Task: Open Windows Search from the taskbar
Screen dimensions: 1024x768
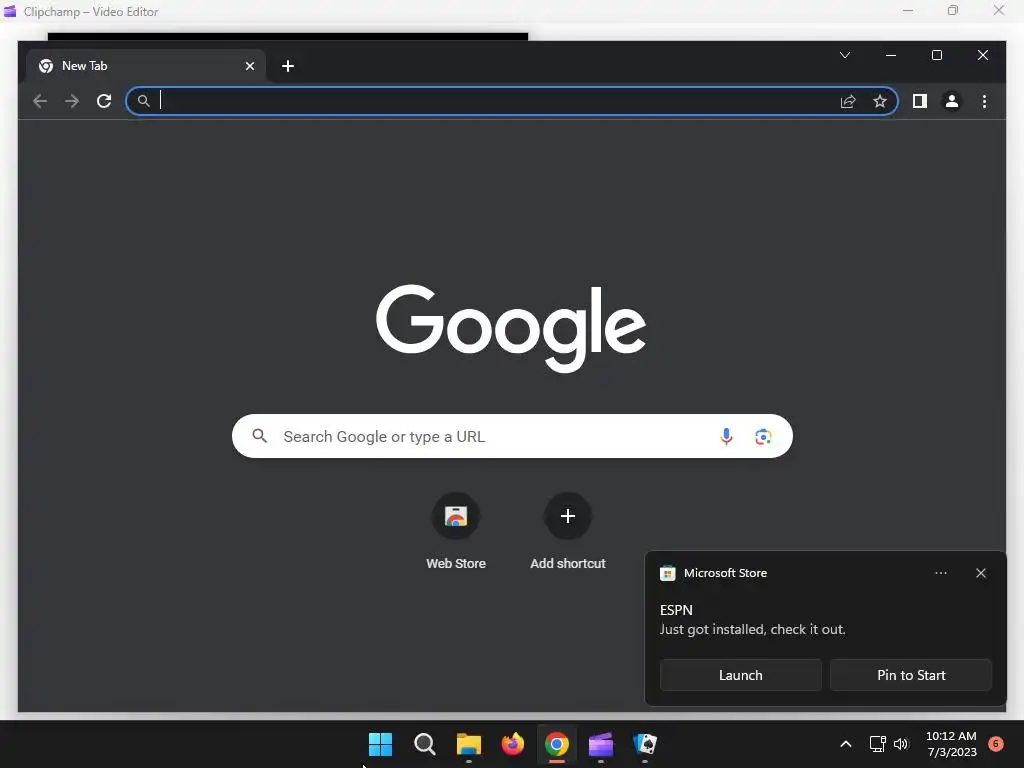Action: click(x=424, y=744)
